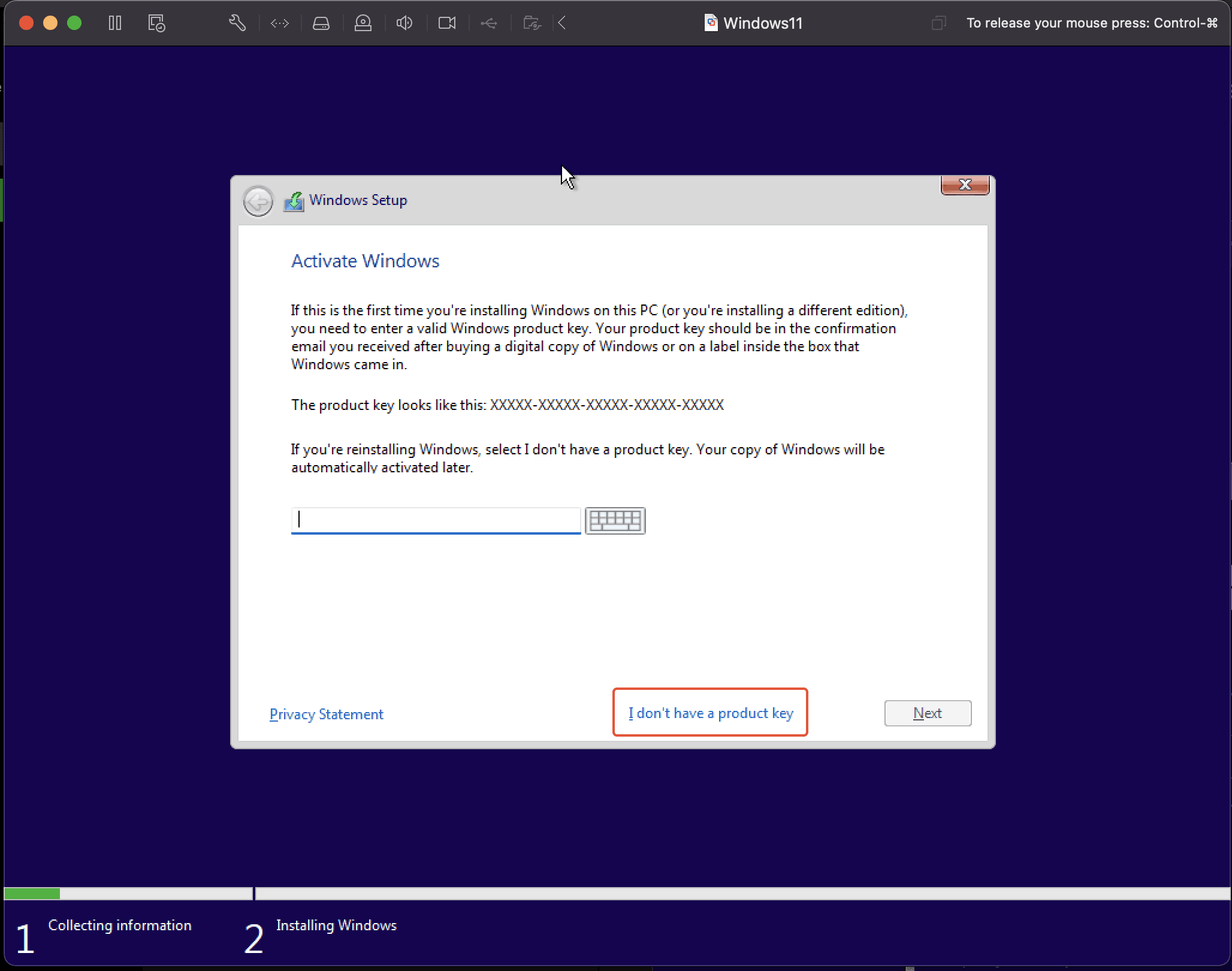Toggle the sound speaker icon
The image size is (1232, 971).
(404, 23)
